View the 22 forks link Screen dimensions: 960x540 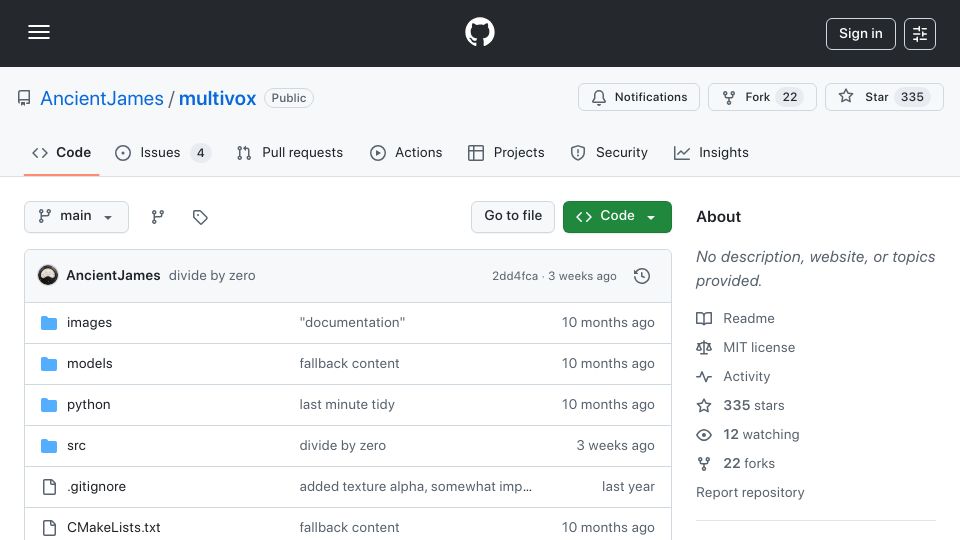point(749,463)
